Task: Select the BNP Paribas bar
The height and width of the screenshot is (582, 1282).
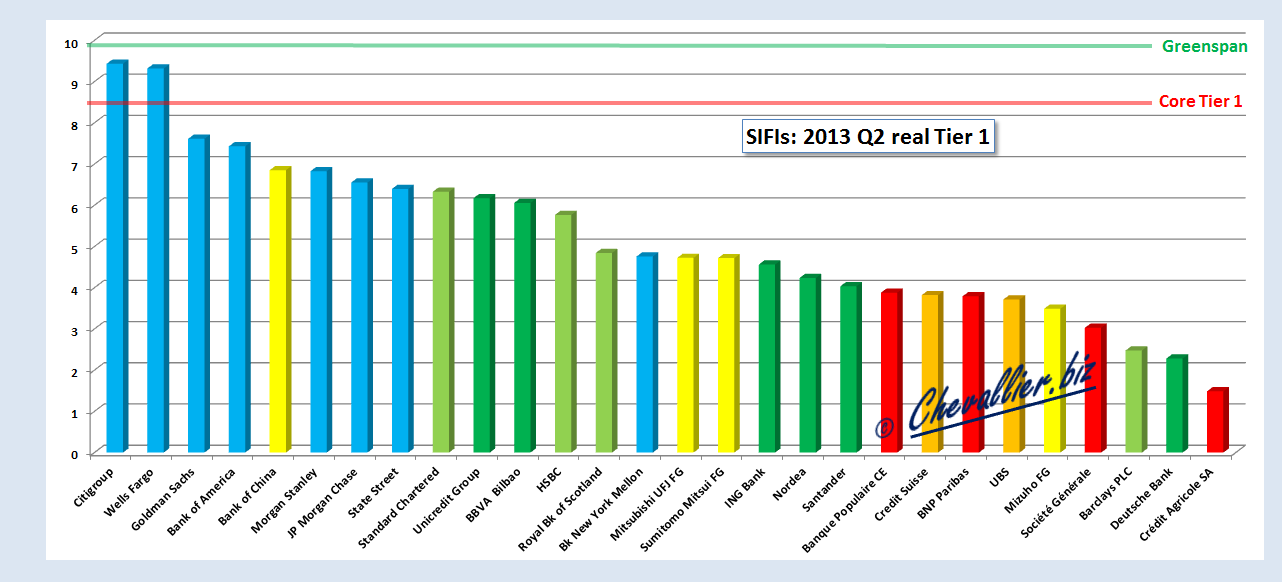Action: click(x=973, y=374)
